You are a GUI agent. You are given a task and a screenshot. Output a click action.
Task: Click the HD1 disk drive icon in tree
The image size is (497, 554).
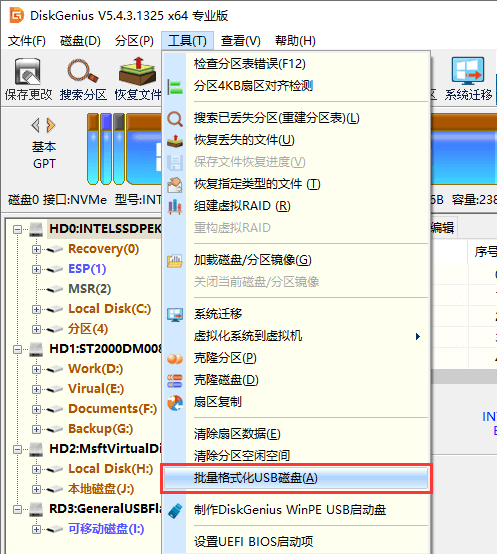(36, 349)
